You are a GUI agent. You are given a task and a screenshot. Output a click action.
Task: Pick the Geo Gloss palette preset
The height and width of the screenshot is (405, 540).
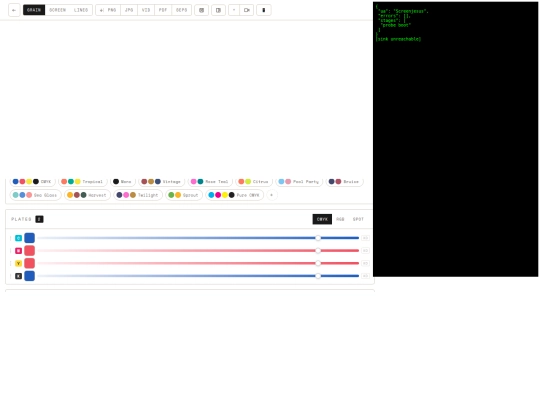point(35,195)
